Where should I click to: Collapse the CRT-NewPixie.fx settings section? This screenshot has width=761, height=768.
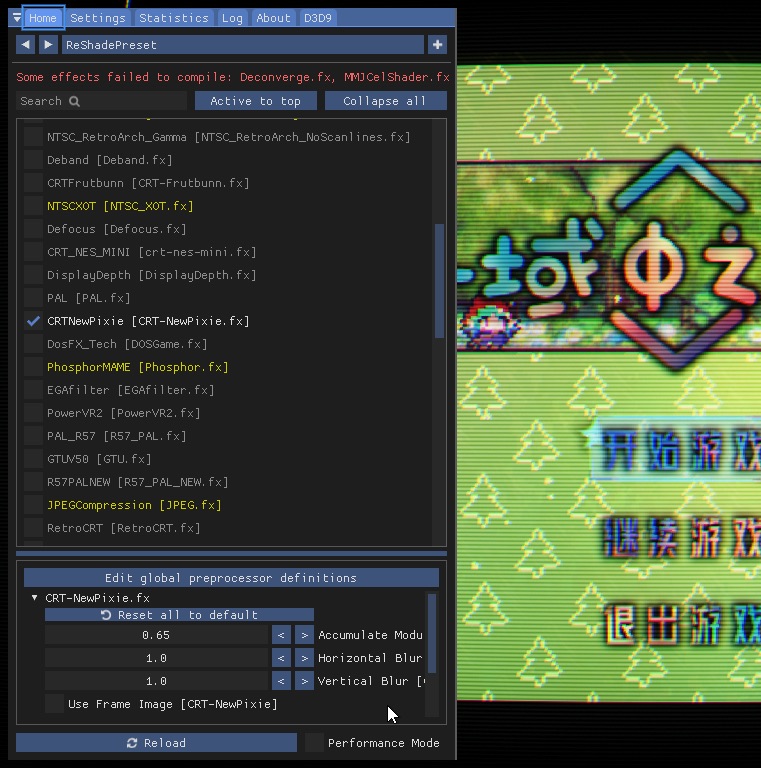click(x=34, y=598)
